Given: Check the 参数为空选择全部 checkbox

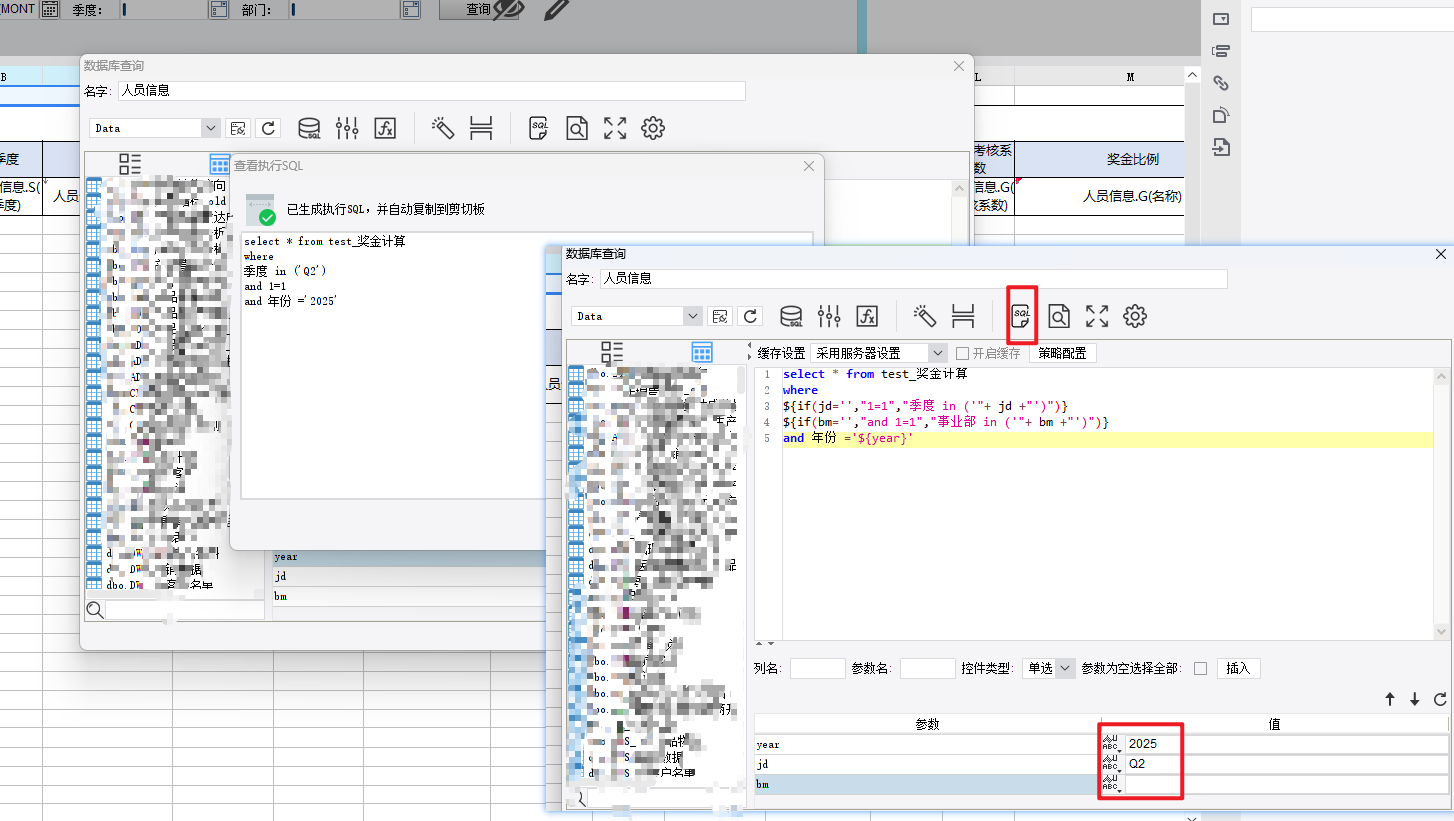Looking at the screenshot, I should point(1200,668).
